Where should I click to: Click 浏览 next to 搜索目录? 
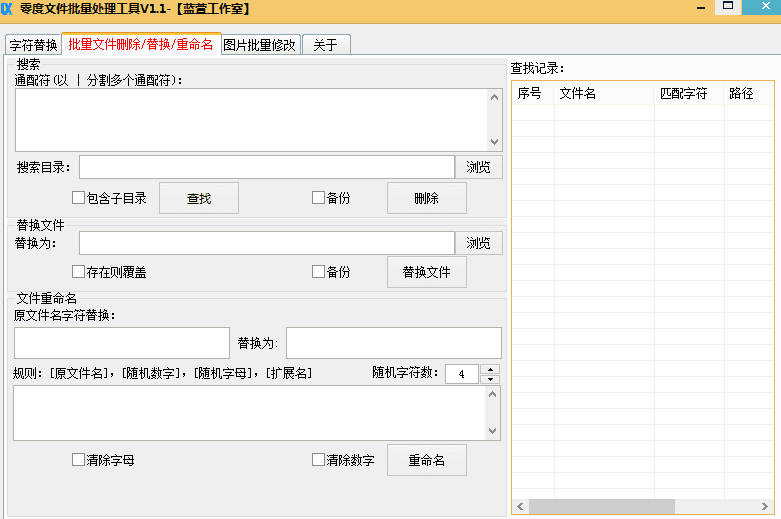478,167
